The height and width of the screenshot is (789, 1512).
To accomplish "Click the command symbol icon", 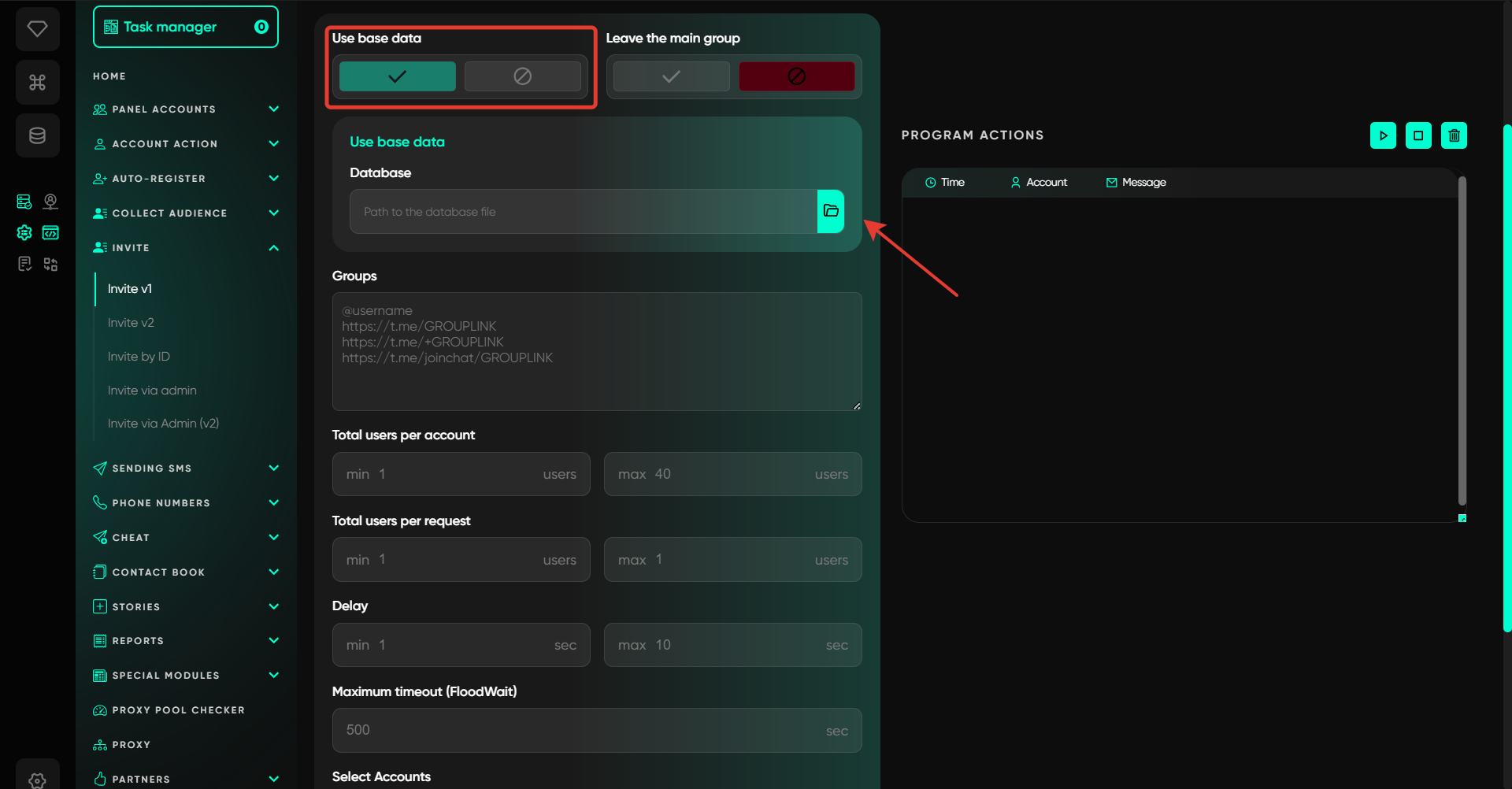I will pos(37,82).
